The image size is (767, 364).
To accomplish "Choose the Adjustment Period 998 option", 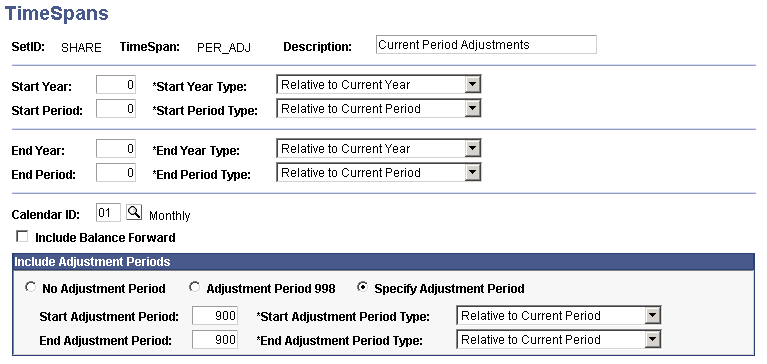I will [195, 288].
